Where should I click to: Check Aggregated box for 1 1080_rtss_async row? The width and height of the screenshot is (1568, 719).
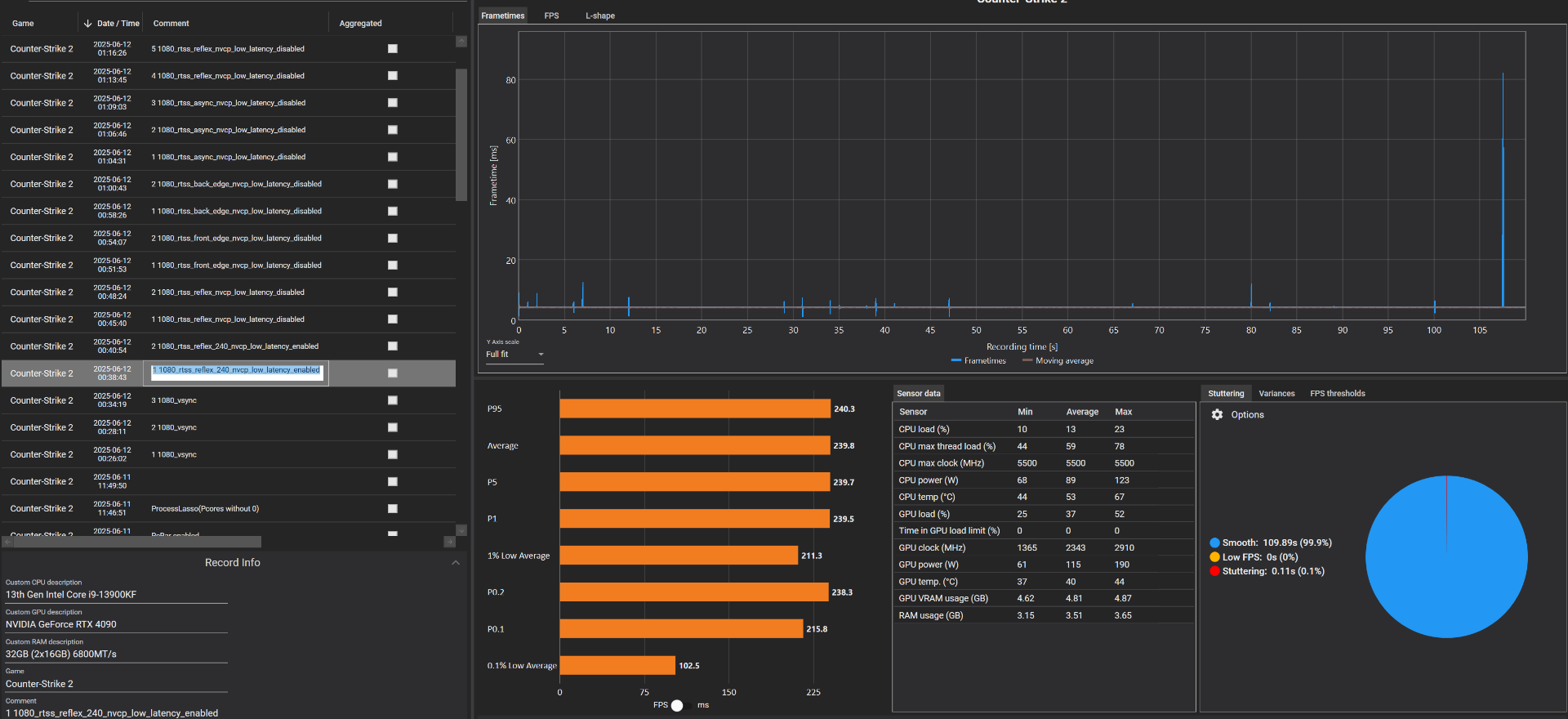pyautogui.click(x=393, y=157)
